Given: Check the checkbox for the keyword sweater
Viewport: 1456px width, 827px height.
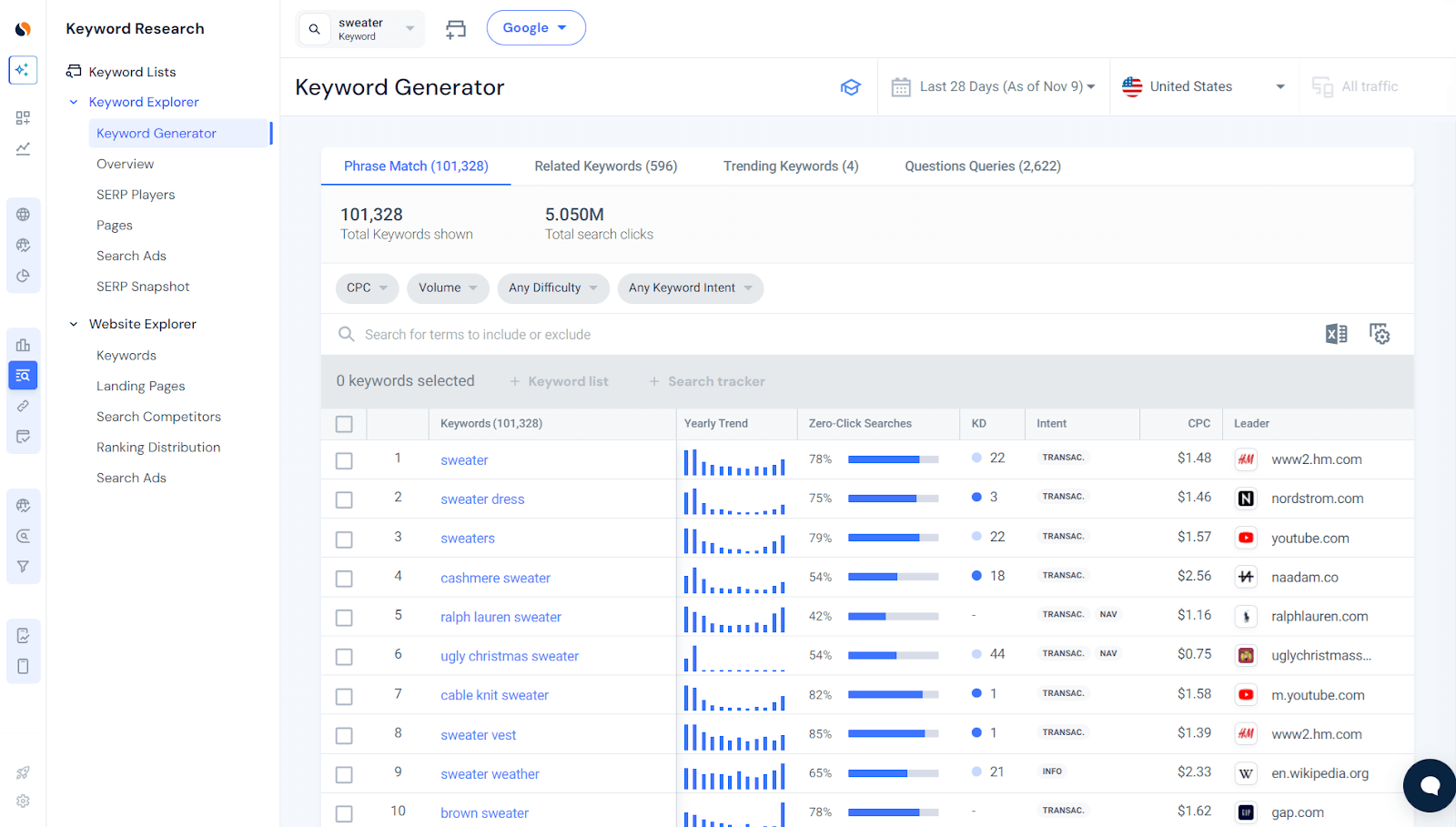Looking at the screenshot, I should tap(344, 460).
